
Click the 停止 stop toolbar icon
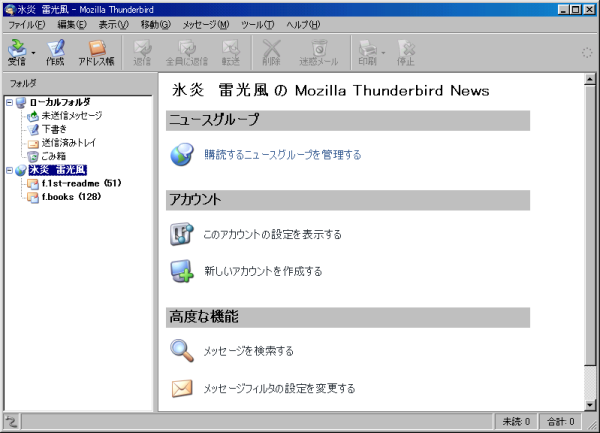point(406,52)
